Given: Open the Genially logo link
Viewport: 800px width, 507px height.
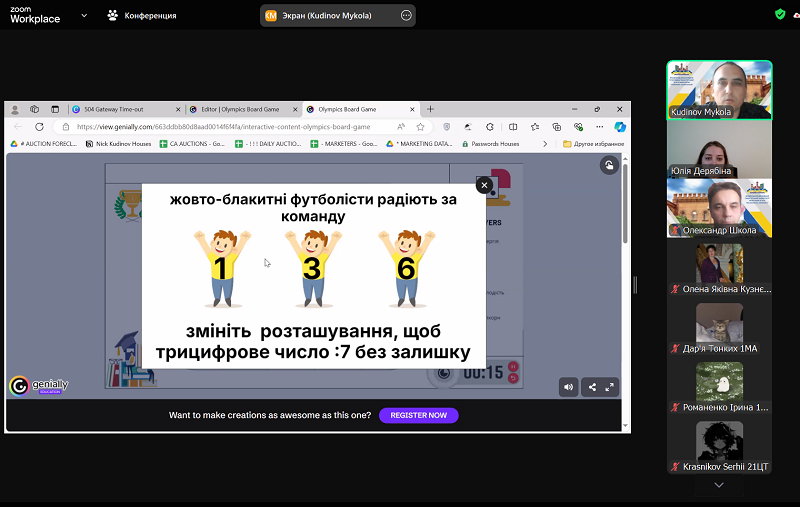Looking at the screenshot, I should pos(39,386).
